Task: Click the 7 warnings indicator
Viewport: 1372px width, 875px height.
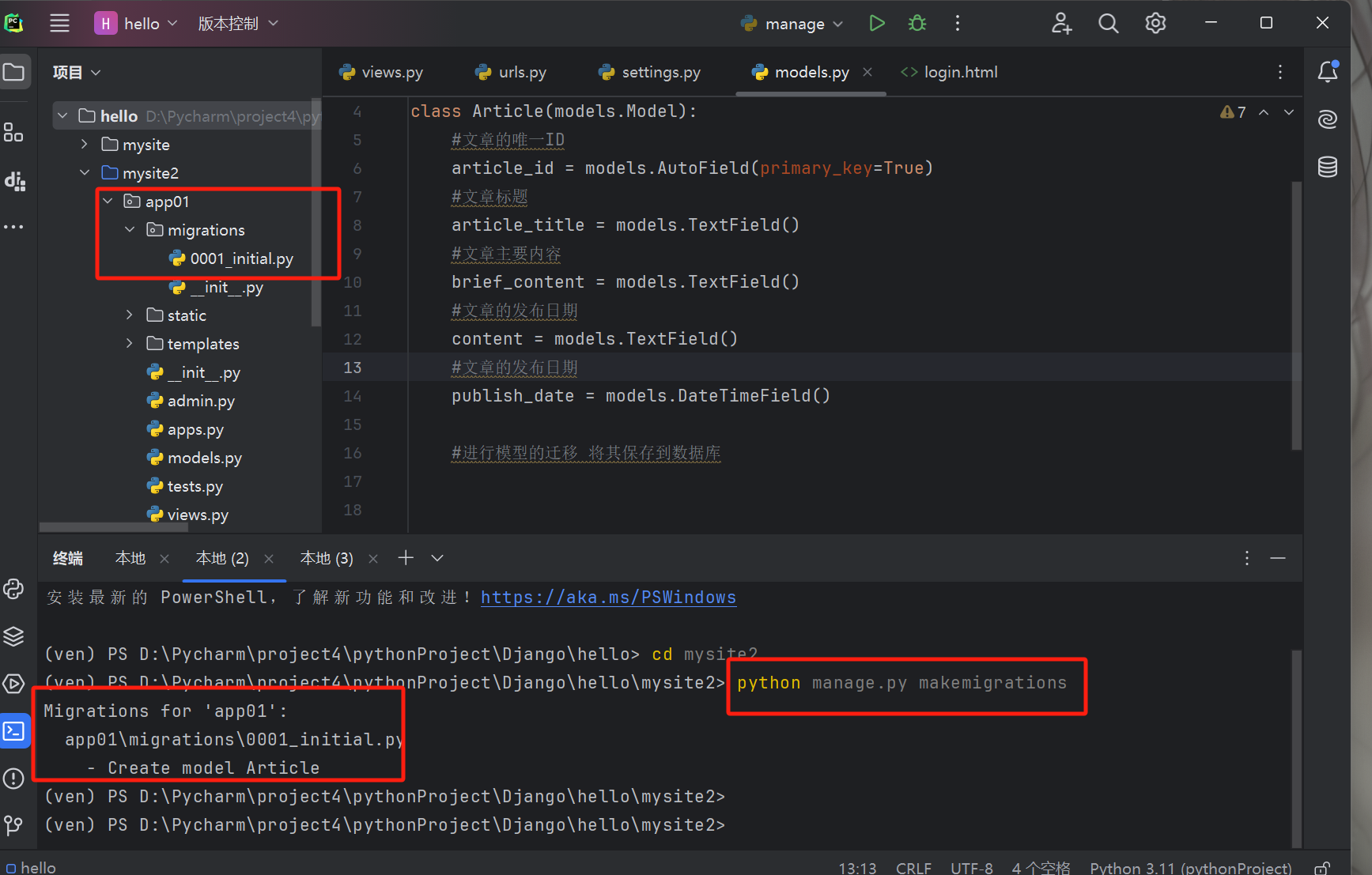Action: pos(1233,112)
